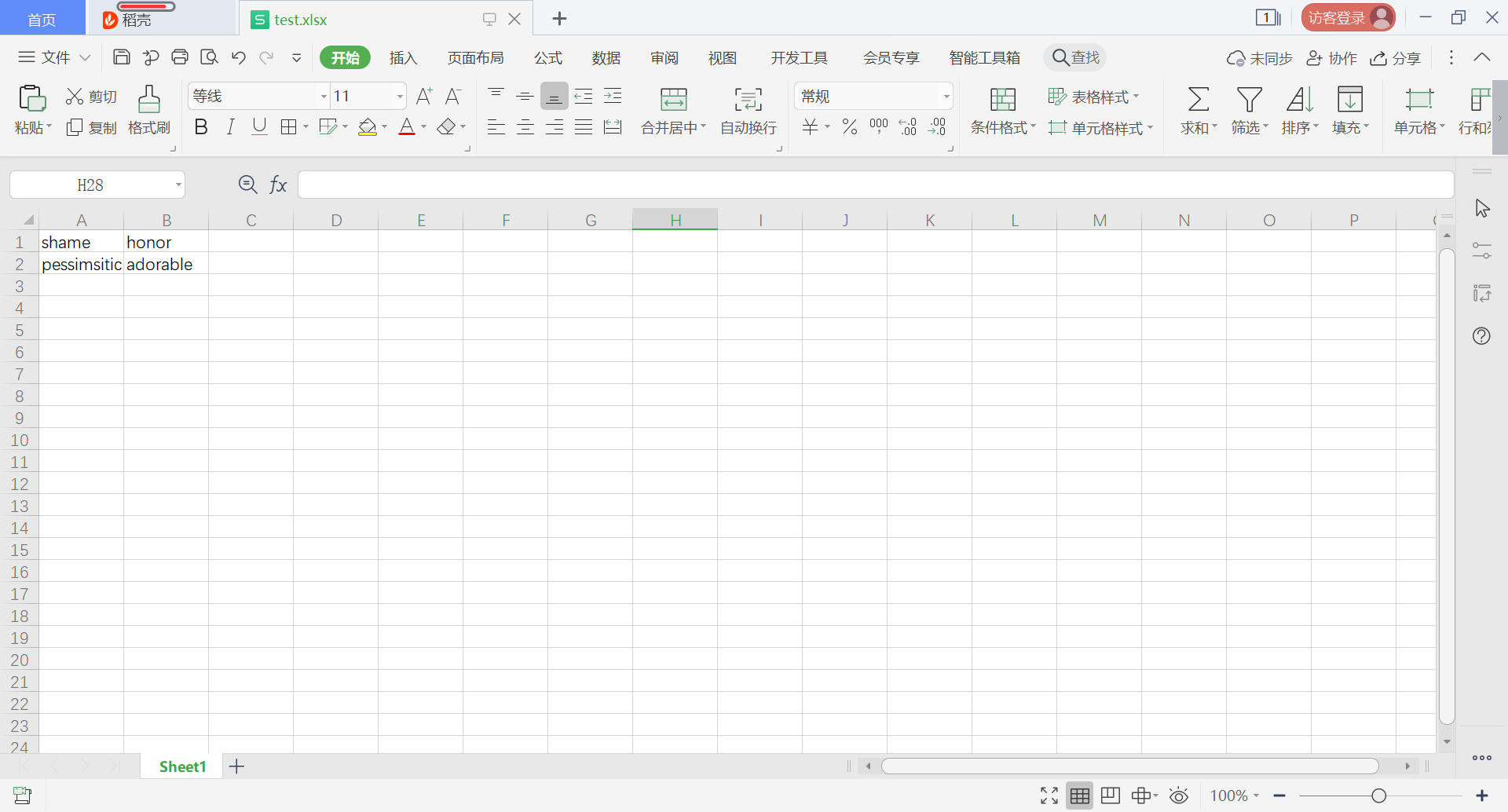The height and width of the screenshot is (812, 1508).
Task: Apply conditional formatting via 条件格式 icon
Action: click(x=1002, y=110)
